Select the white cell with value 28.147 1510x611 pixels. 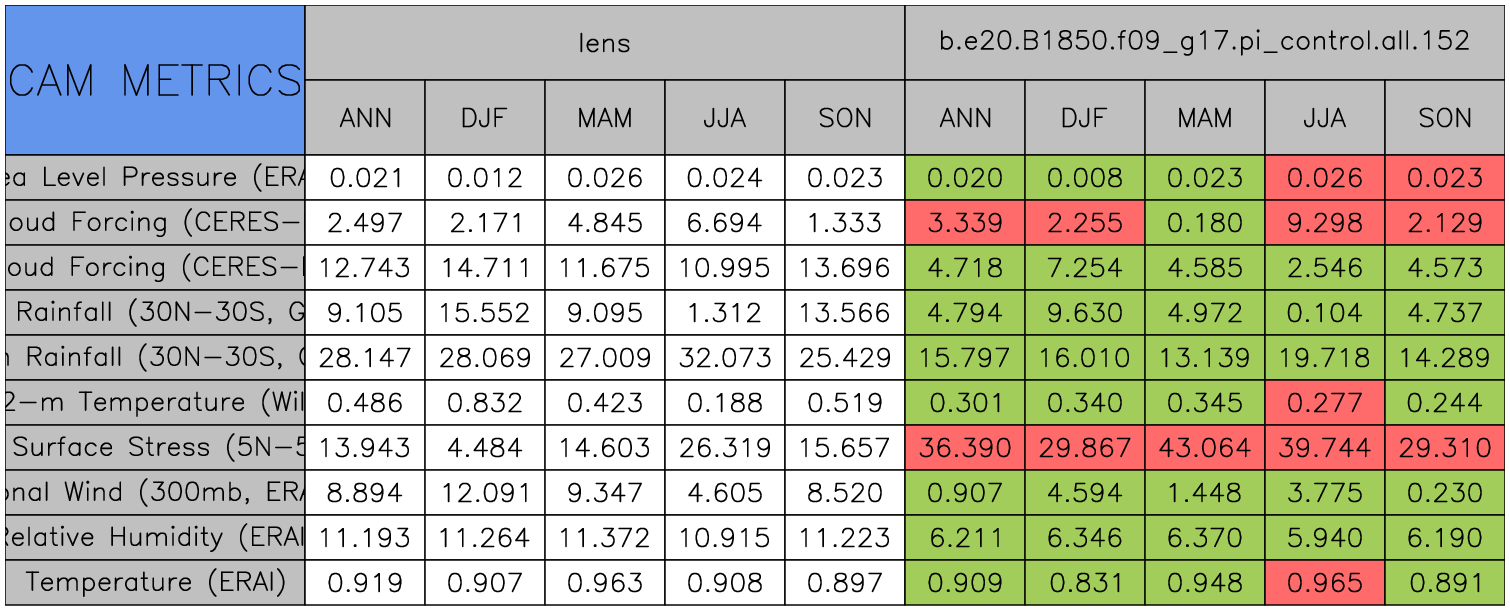tap(364, 358)
